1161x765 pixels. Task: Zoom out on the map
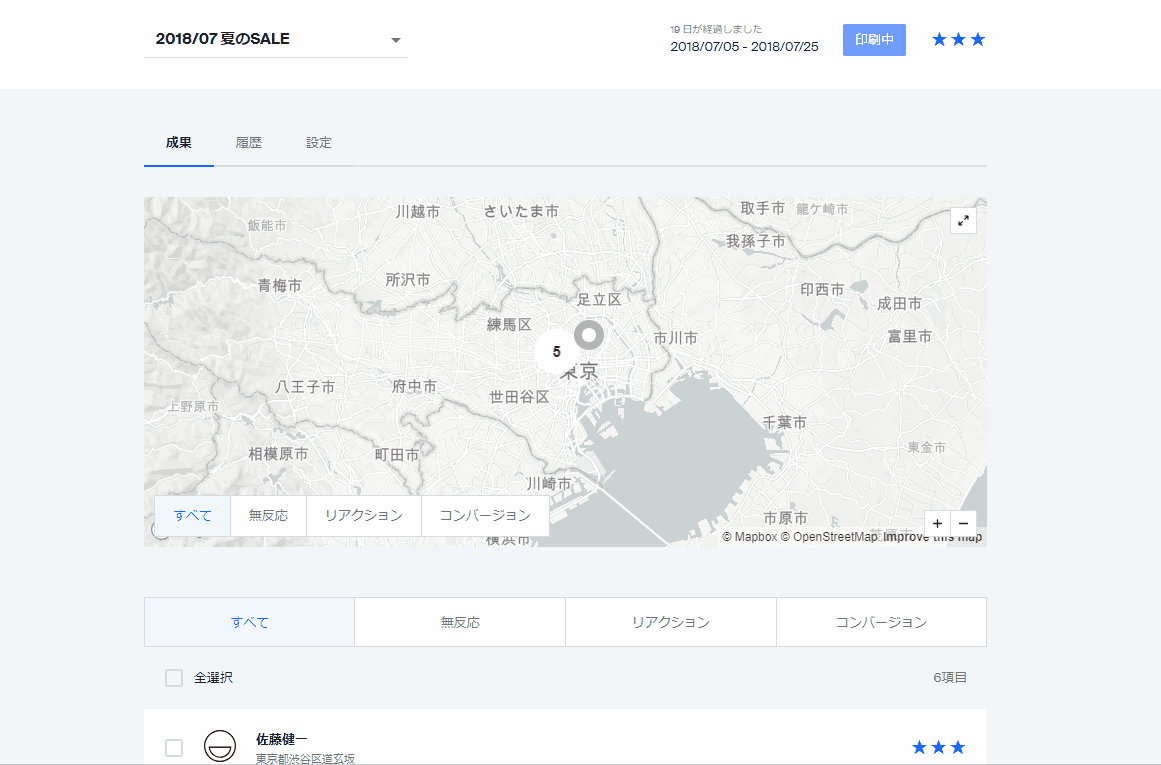(963, 523)
